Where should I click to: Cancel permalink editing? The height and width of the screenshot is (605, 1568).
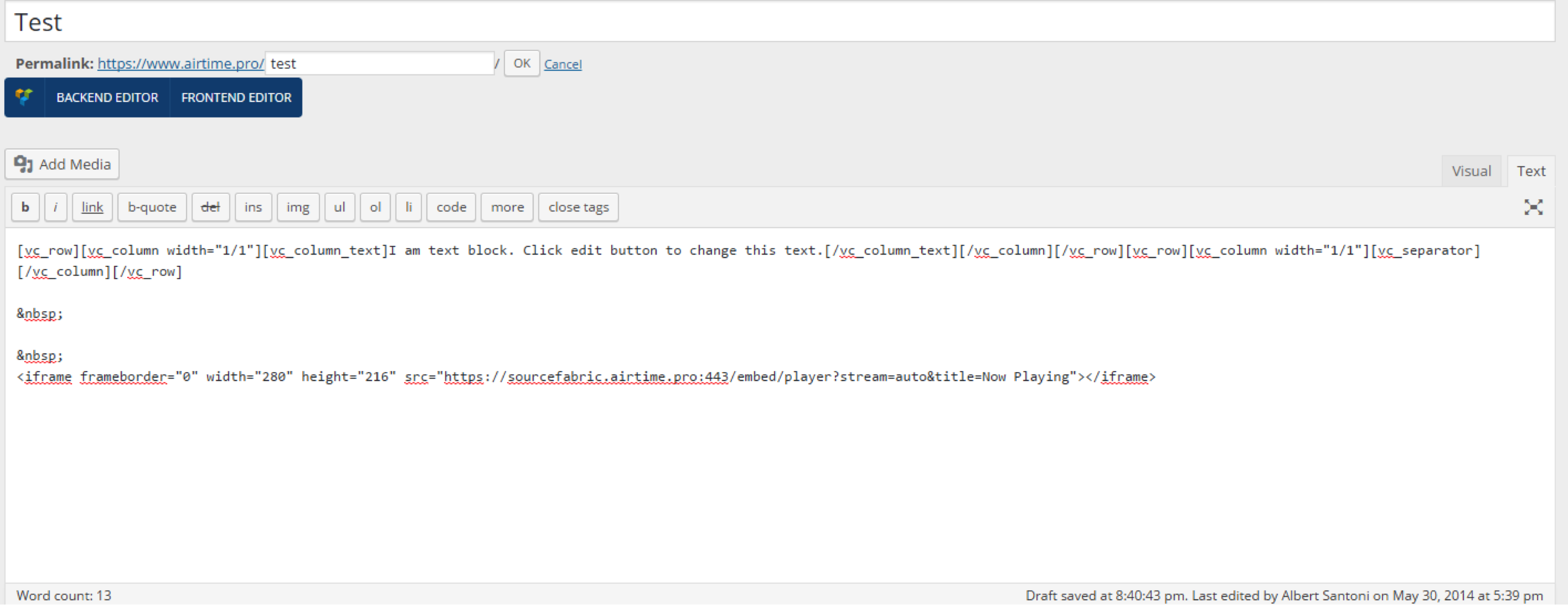pos(562,64)
